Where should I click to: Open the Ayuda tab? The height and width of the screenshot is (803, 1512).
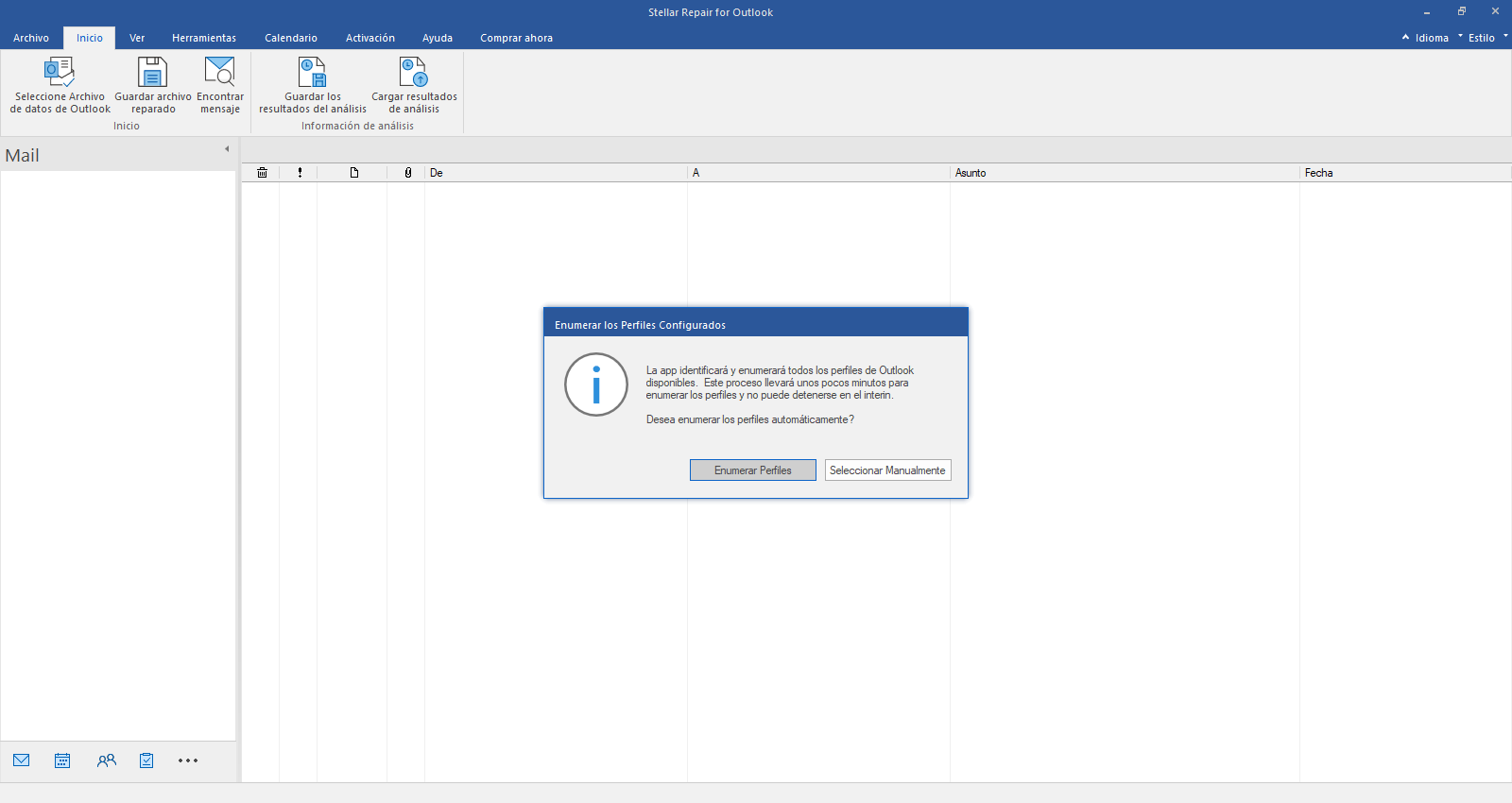(x=438, y=38)
